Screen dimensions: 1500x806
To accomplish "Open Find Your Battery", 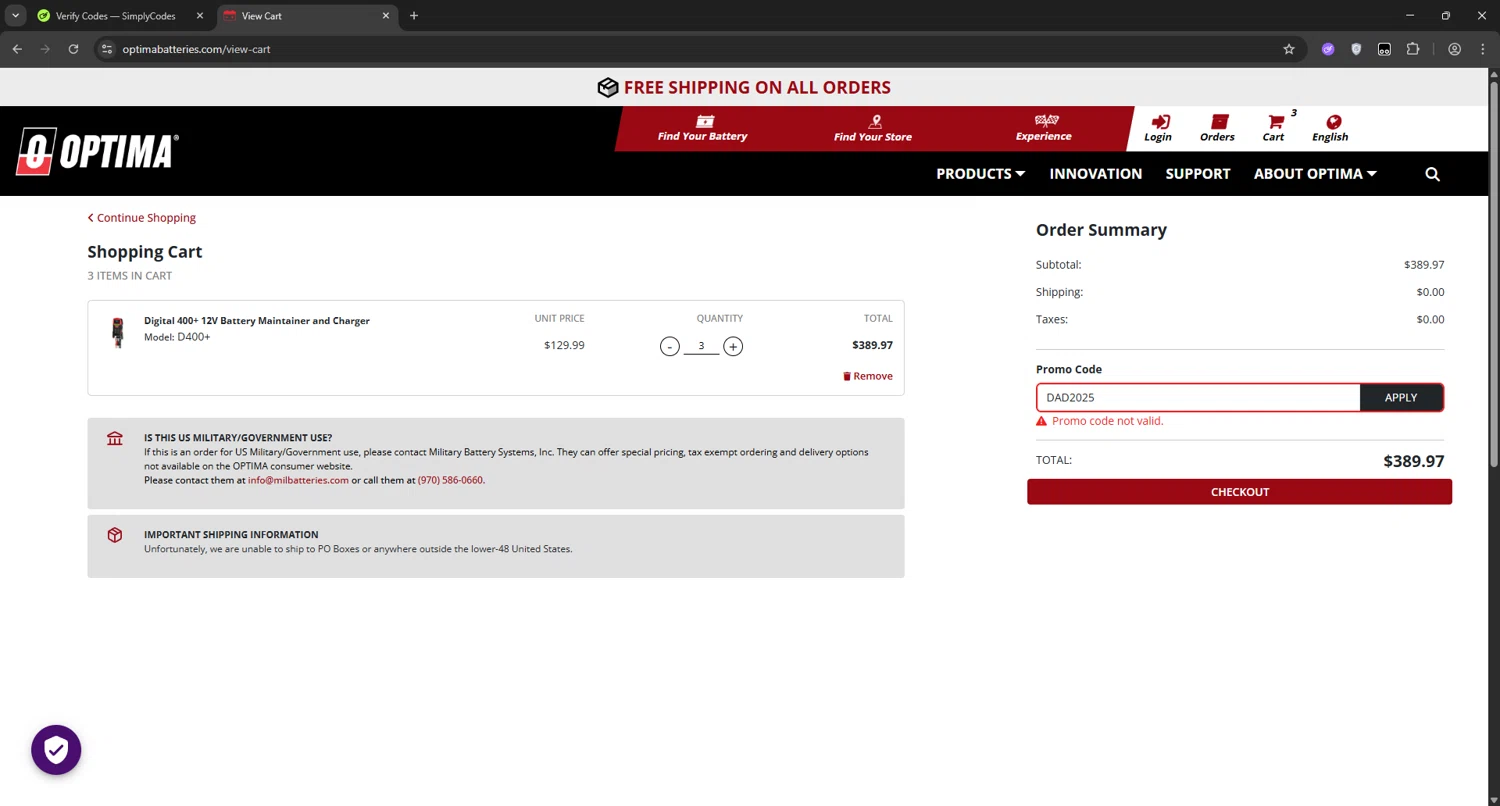I will 702,128.
